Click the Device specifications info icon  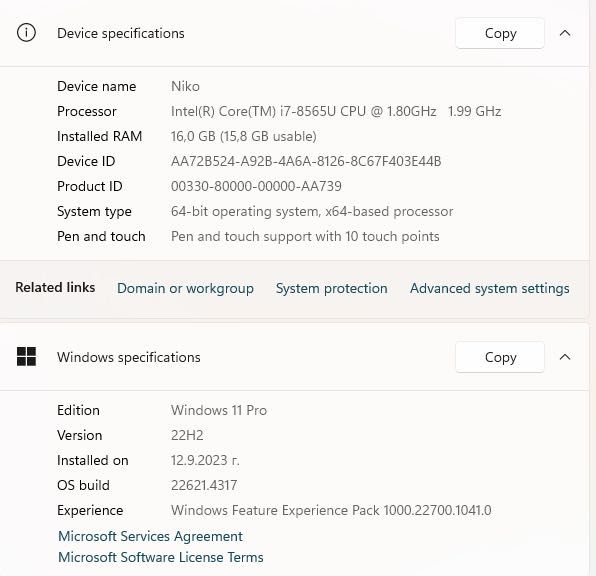[26, 33]
